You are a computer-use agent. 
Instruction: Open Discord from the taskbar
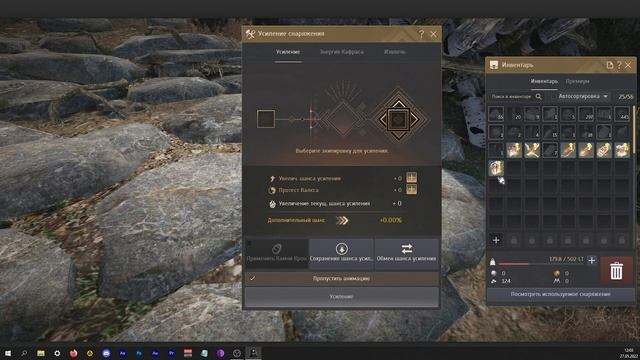point(106,353)
